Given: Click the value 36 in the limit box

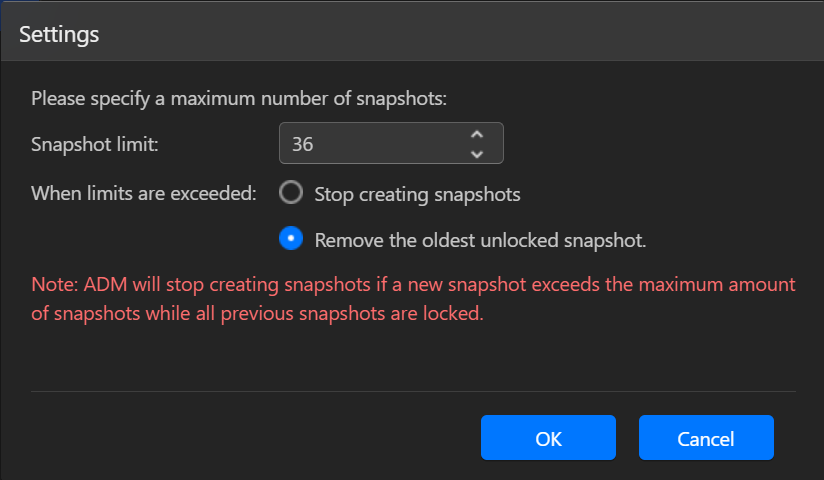Looking at the screenshot, I should click(303, 144).
